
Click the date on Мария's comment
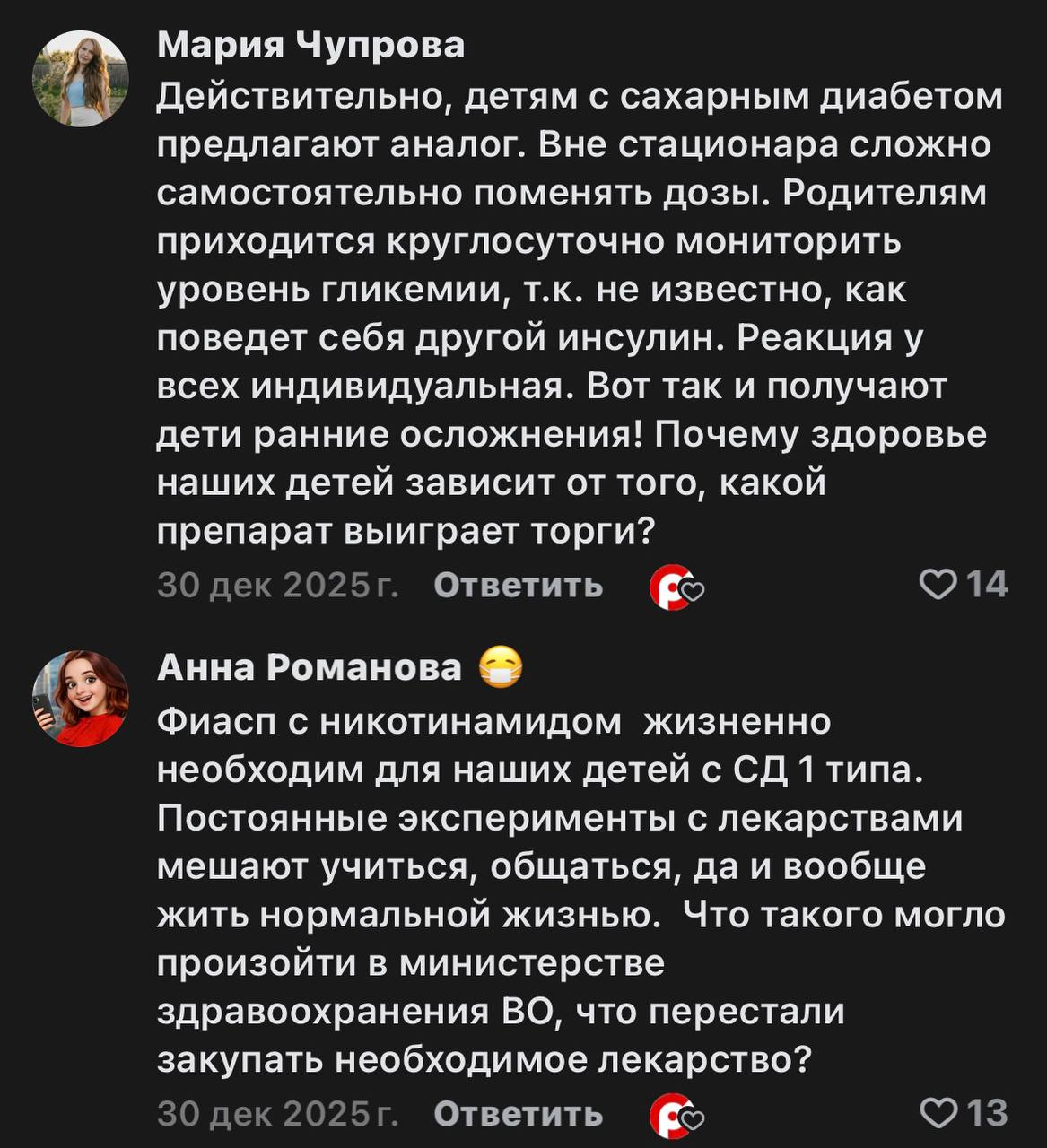(278, 586)
